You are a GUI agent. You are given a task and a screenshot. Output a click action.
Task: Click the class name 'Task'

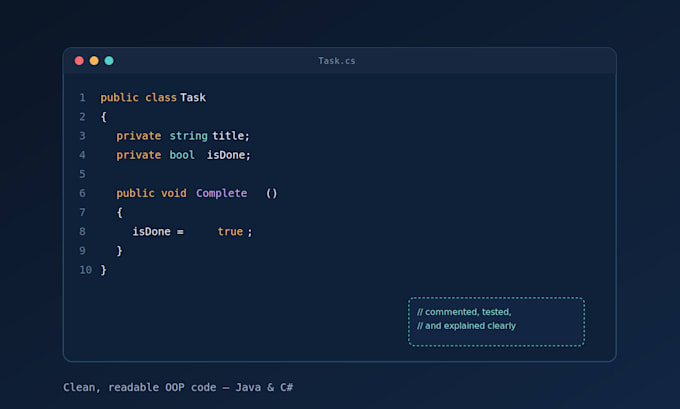click(193, 98)
